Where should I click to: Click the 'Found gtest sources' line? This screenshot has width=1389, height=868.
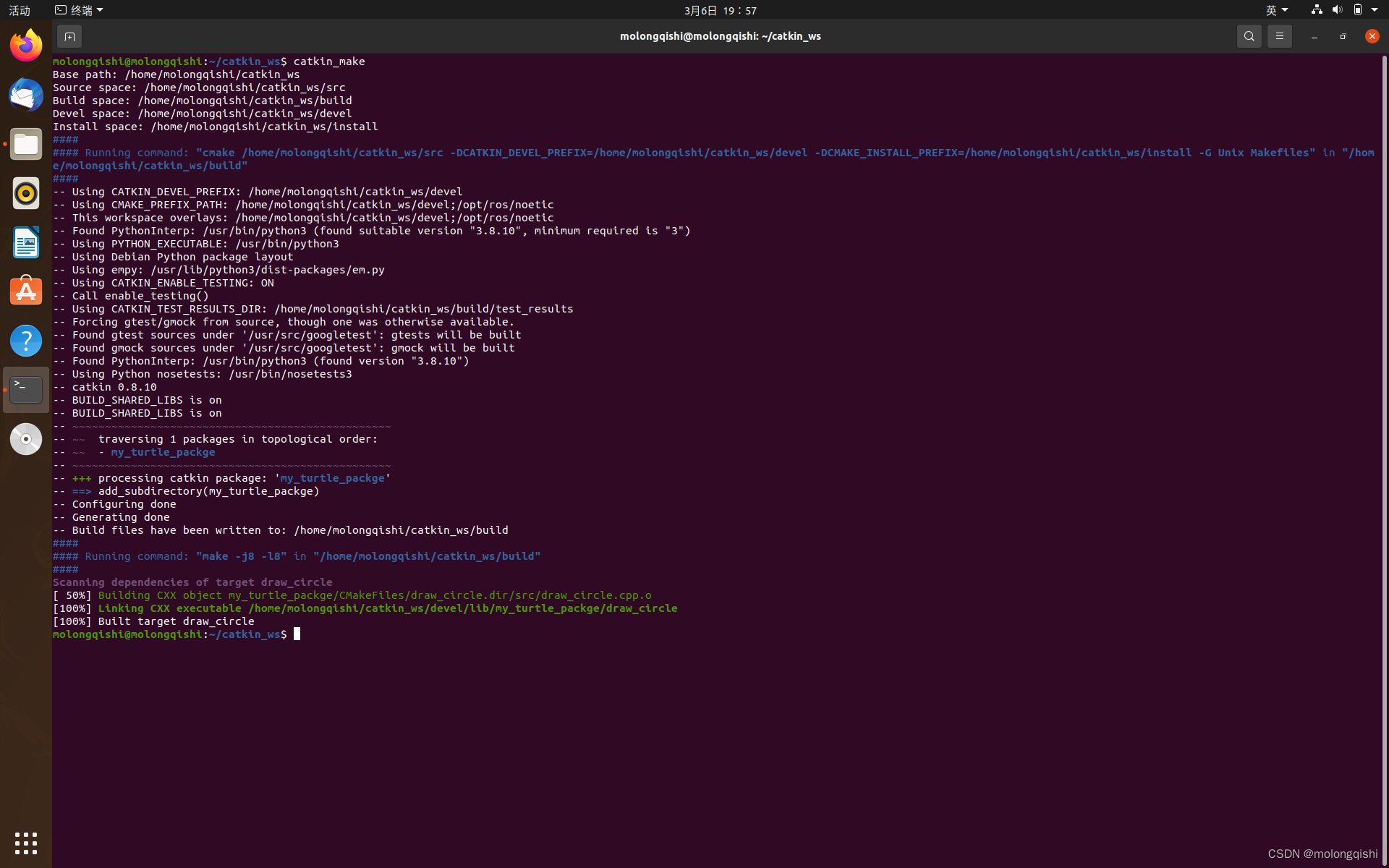[x=286, y=335]
